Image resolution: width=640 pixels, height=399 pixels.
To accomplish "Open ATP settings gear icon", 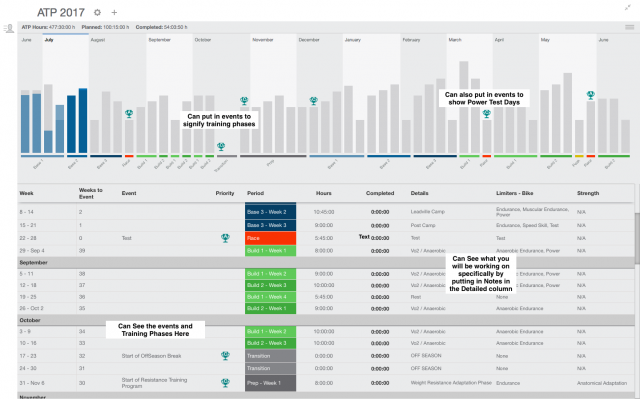I will [x=97, y=13].
